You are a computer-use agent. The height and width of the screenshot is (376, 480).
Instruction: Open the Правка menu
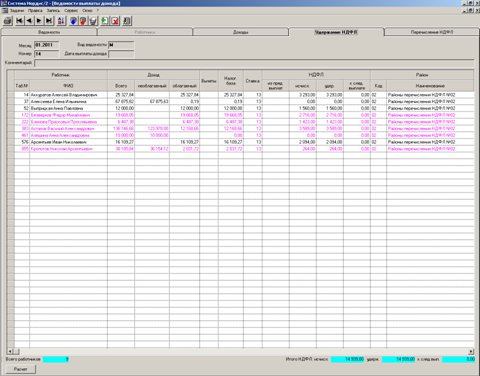[35, 10]
